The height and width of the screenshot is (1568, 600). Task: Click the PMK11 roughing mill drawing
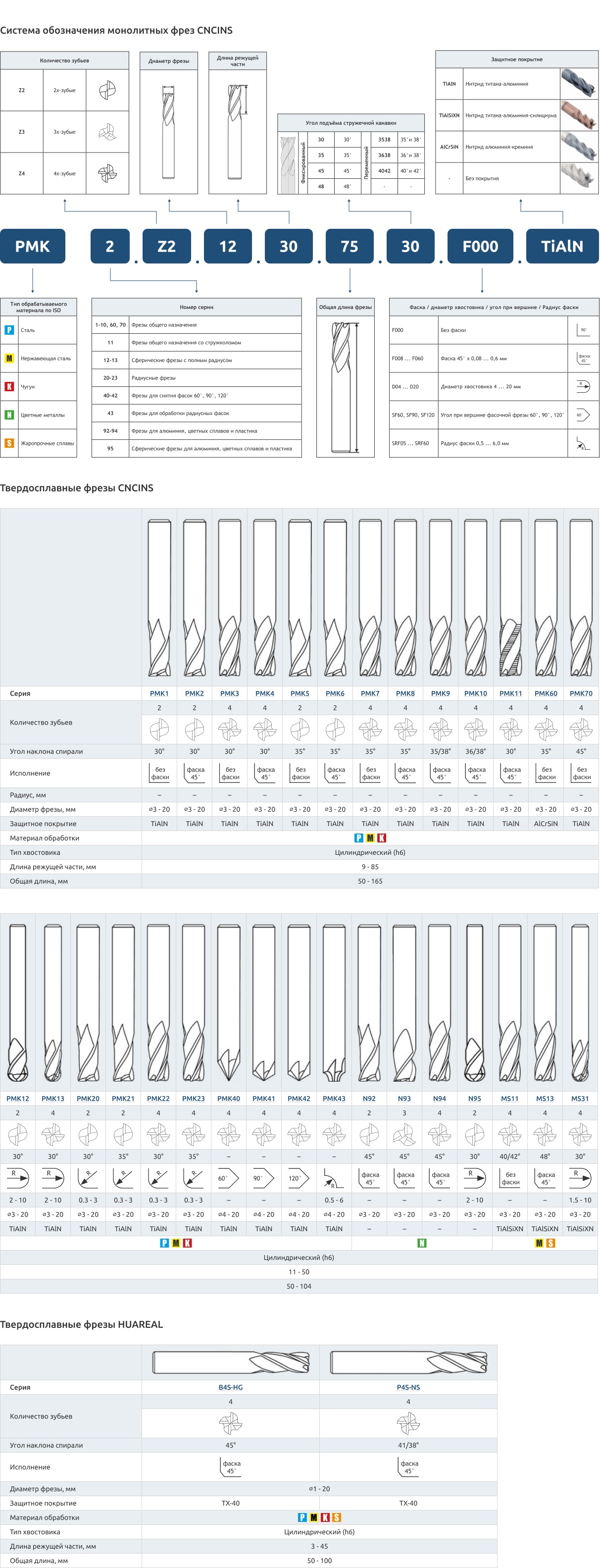(511, 598)
